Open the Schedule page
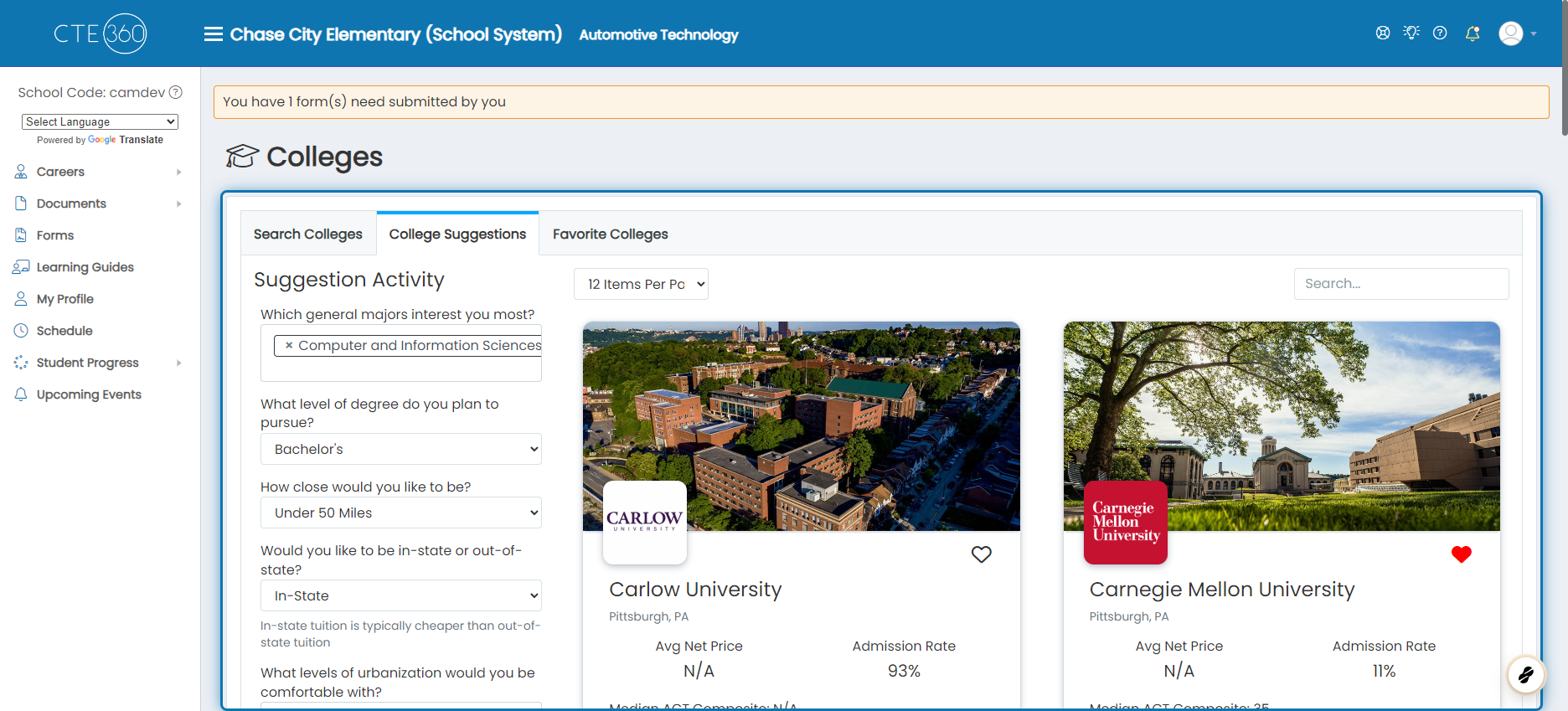This screenshot has width=1568, height=711. [64, 331]
